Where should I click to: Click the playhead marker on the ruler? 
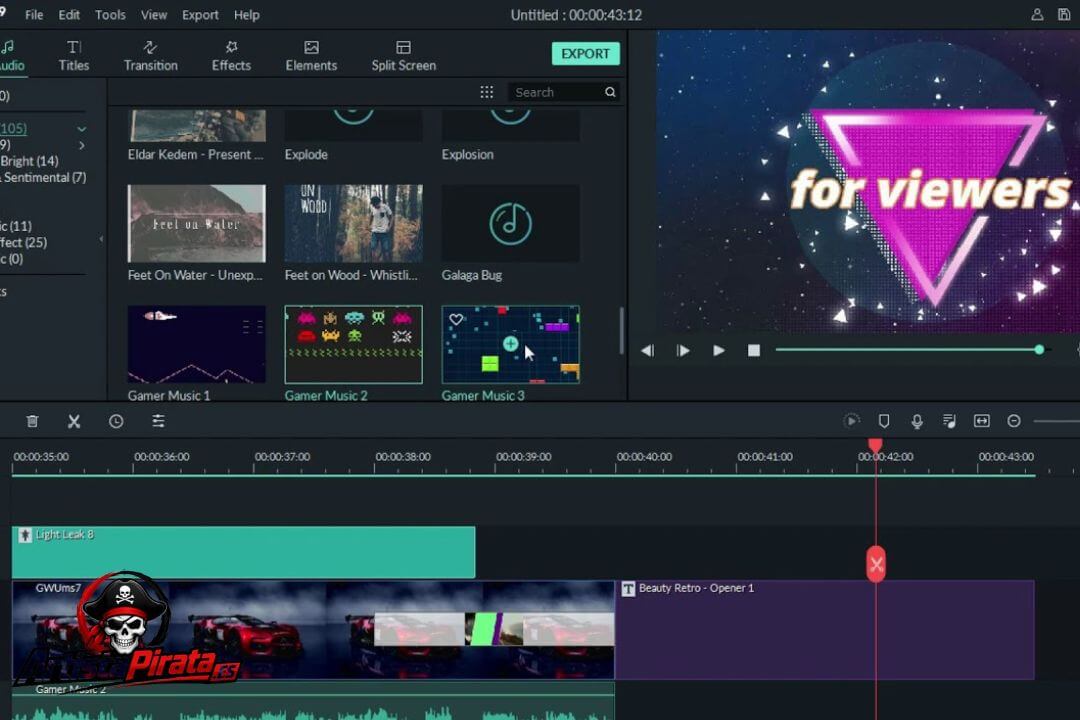coord(875,446)
